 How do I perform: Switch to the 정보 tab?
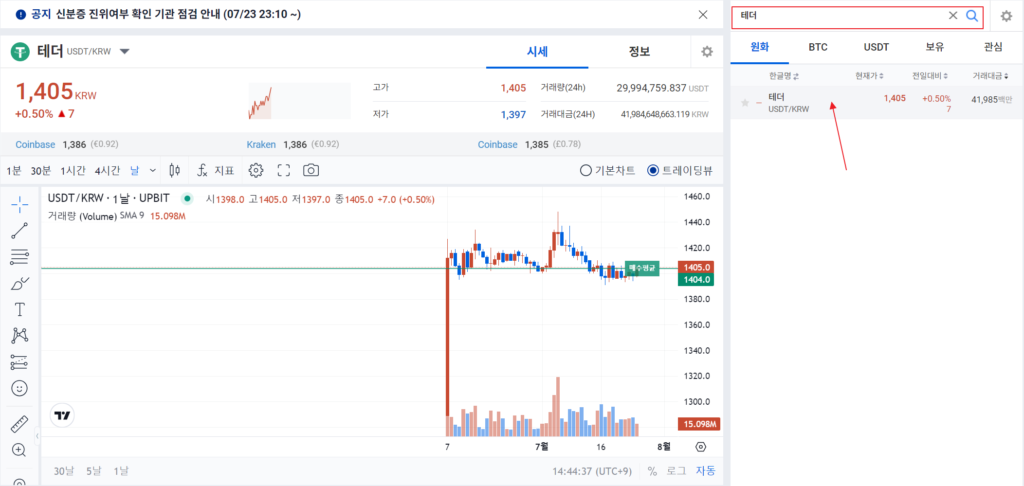639,51
